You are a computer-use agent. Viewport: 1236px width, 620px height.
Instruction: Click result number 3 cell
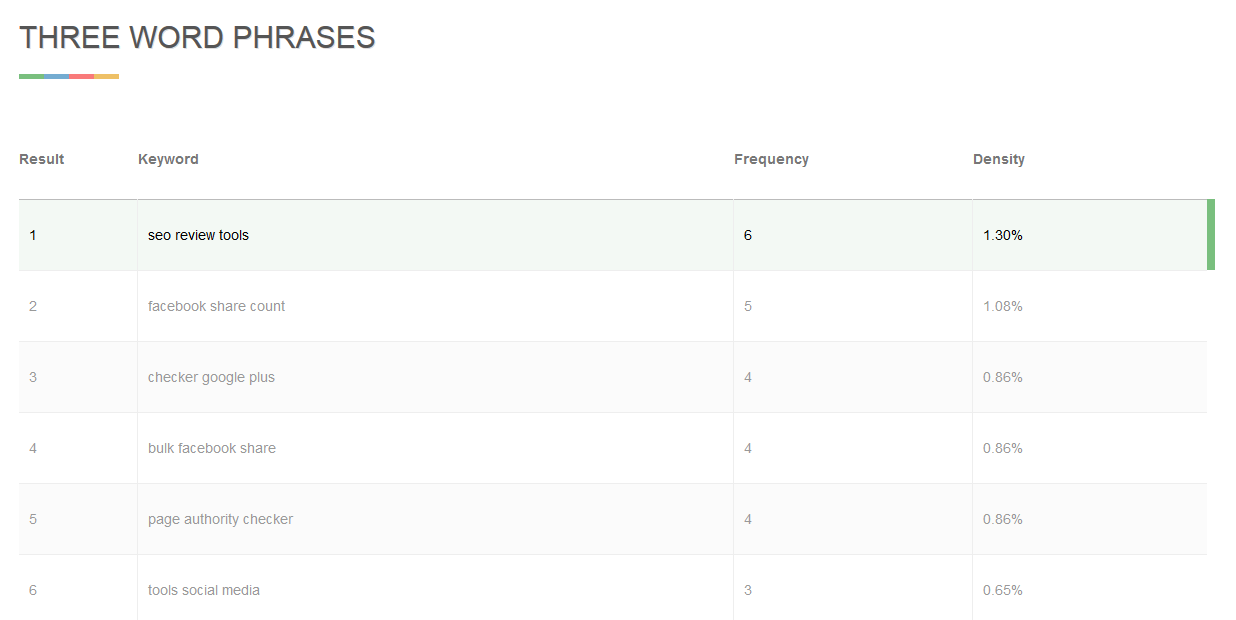coord(33,377)
